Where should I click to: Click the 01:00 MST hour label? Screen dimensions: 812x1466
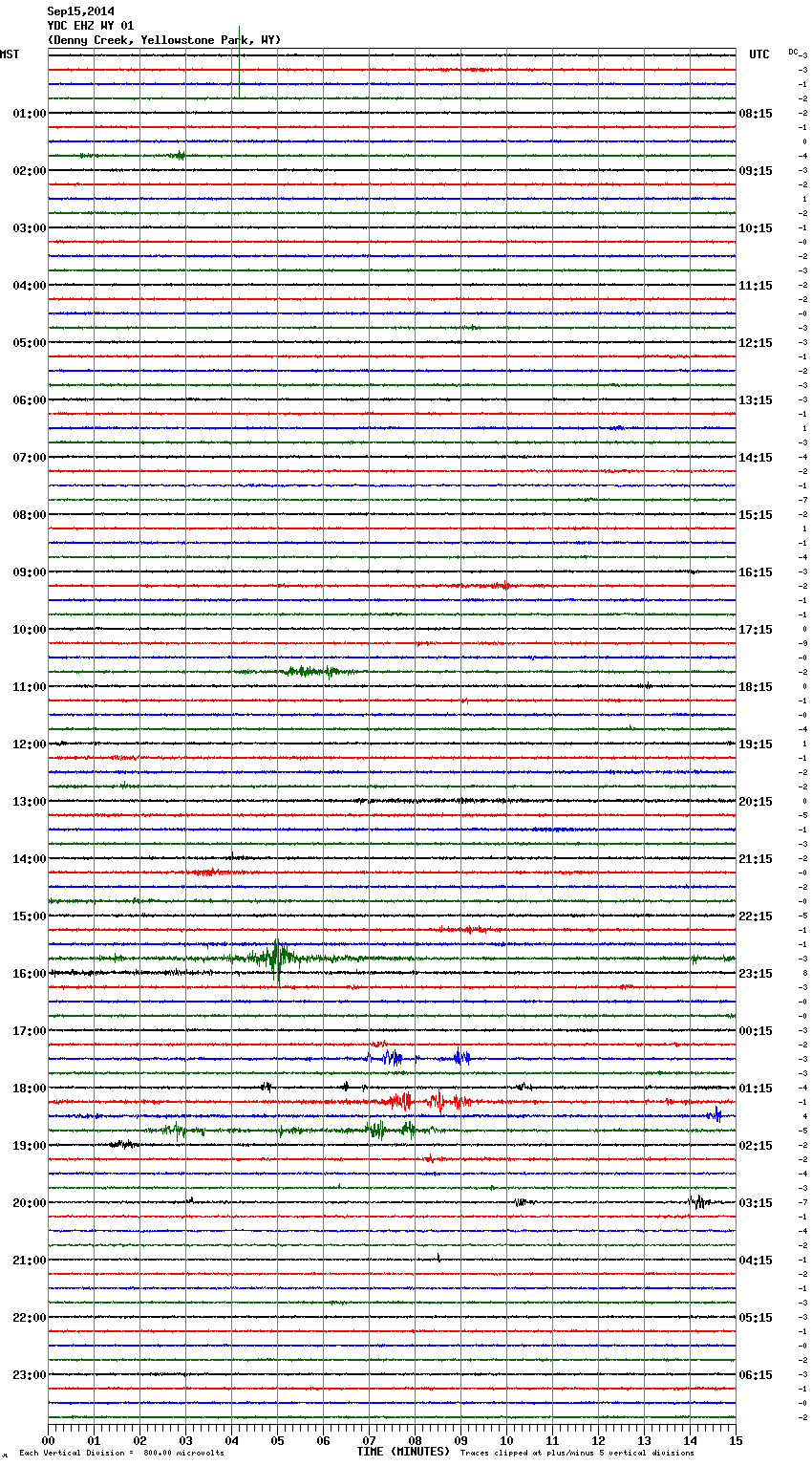[29, 114]
